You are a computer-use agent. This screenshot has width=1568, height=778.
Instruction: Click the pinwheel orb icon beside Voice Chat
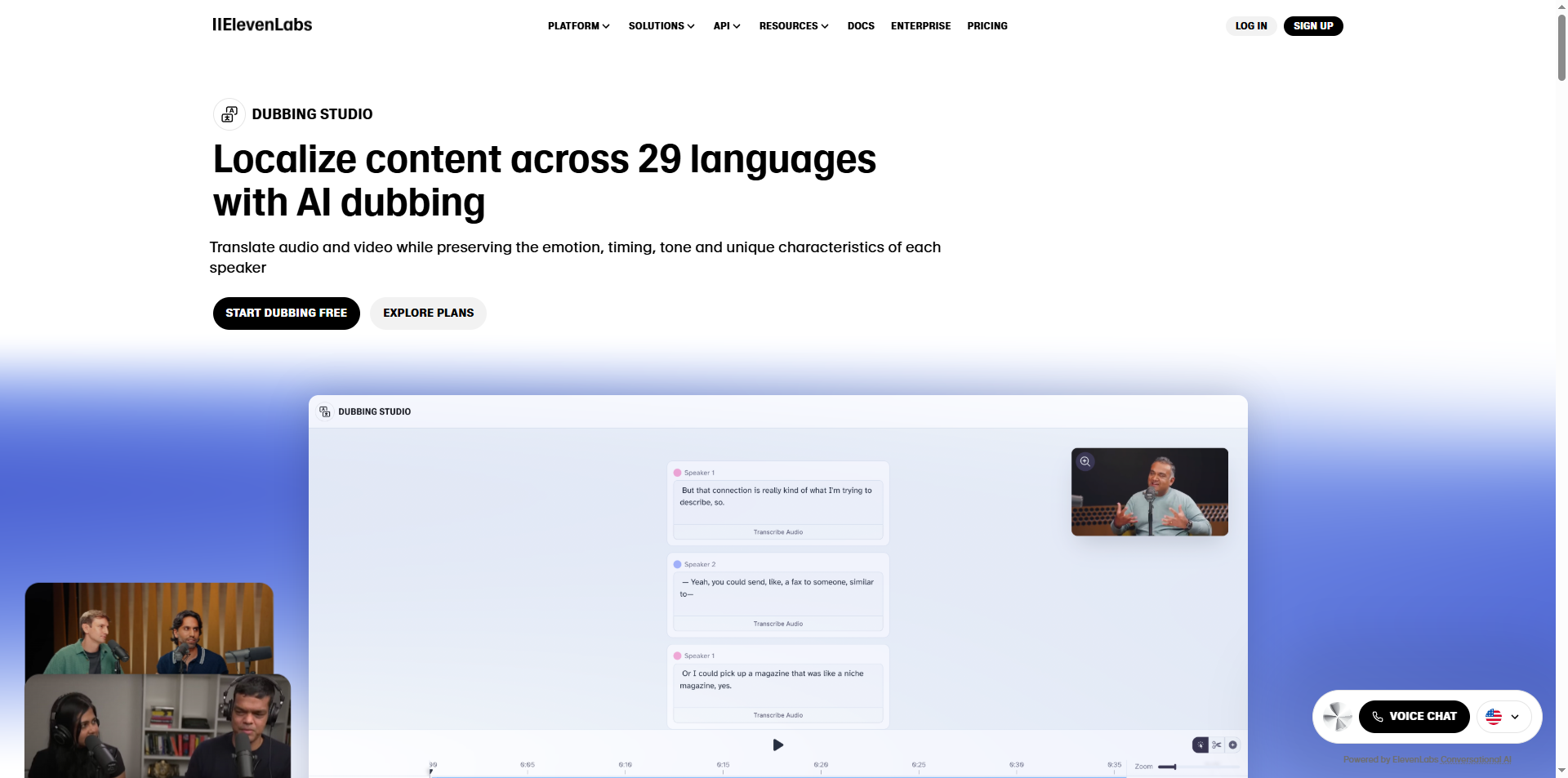point(1337,716)
